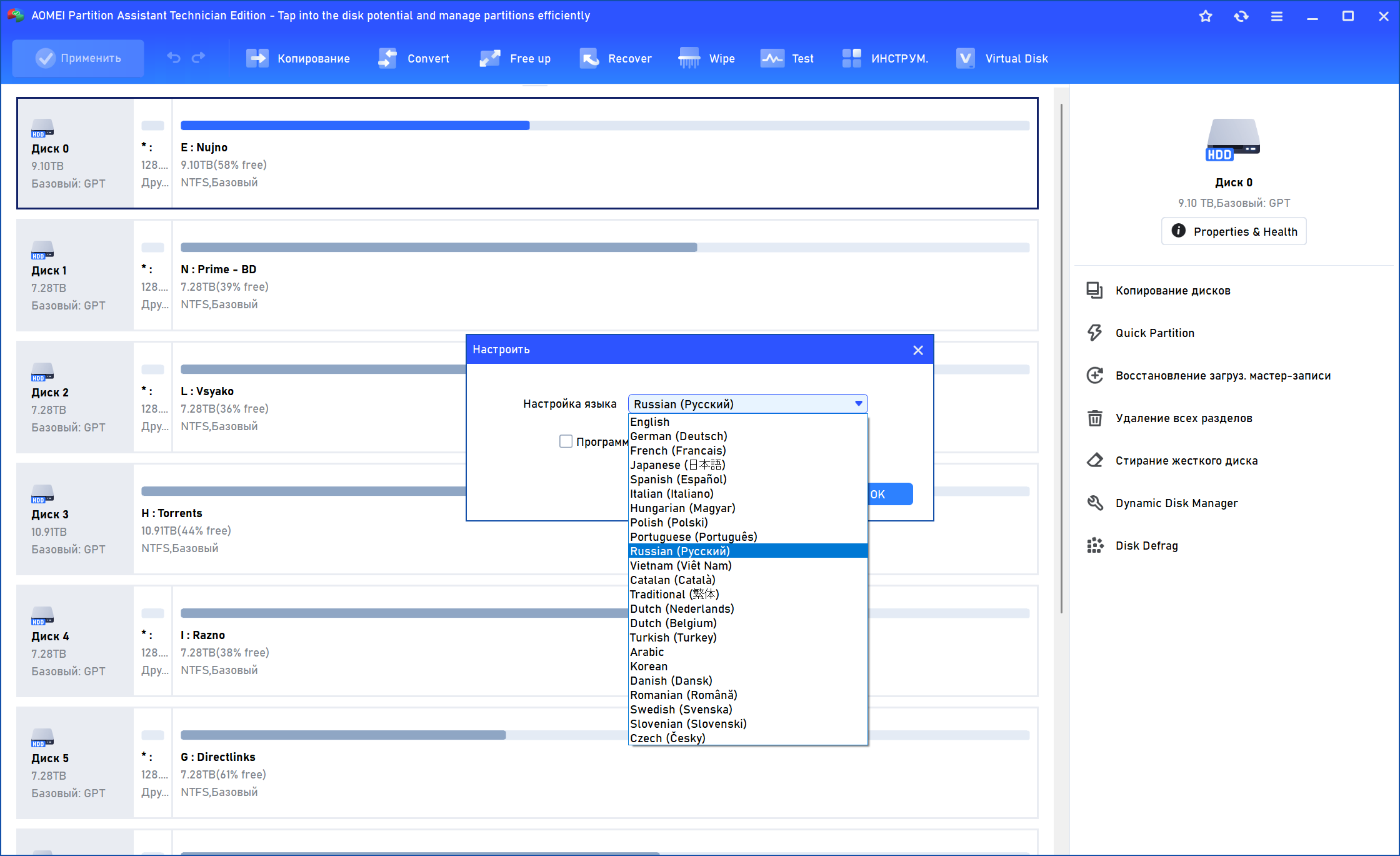This screenshot has height=856, width=1400.
Task: Close the Настроить settings dialog
Action: 917,350
